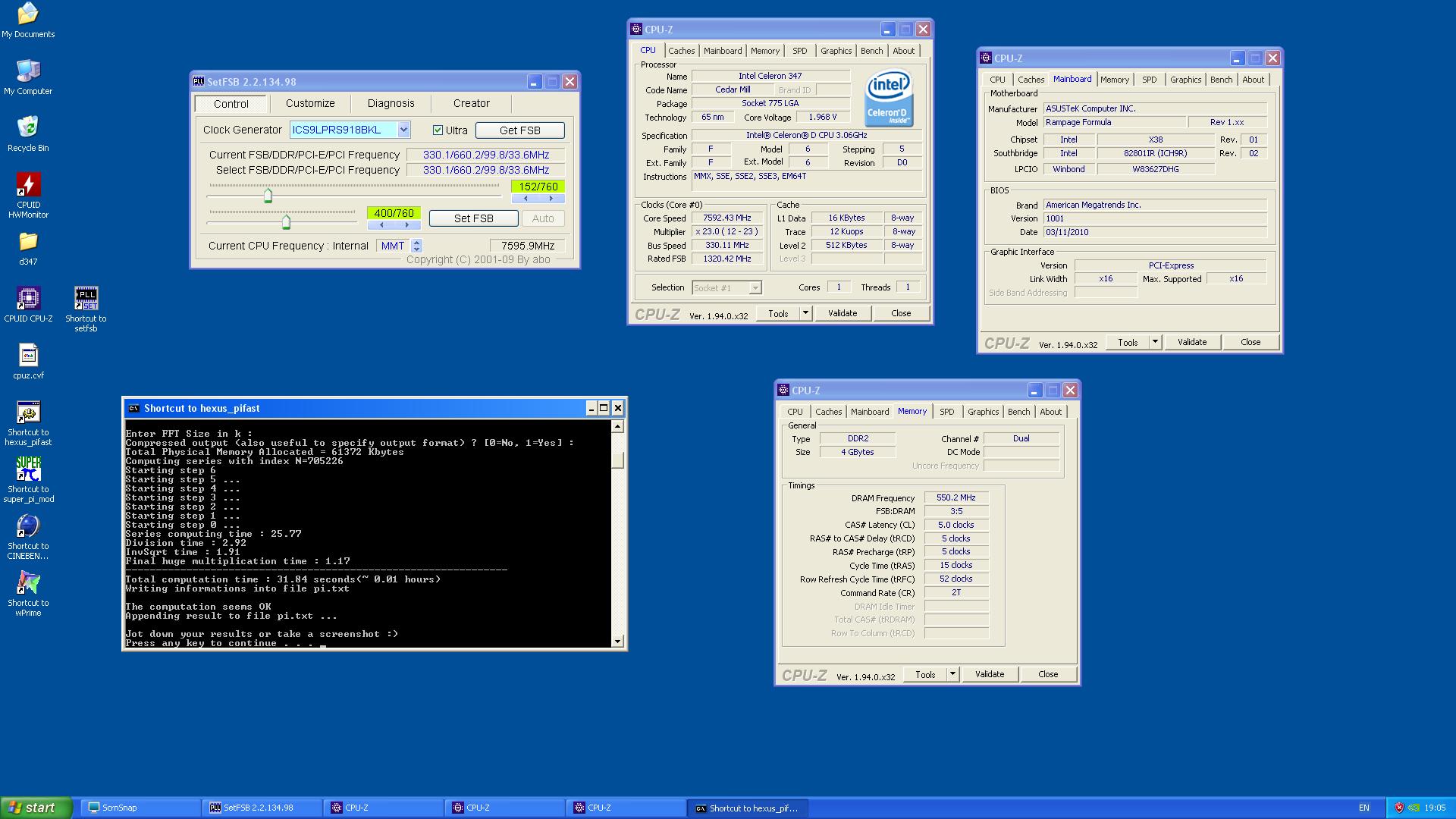Open the My Computer desktop icon
The height and width of the screenshot is (819, 1456).
click(x=28, y=77)
